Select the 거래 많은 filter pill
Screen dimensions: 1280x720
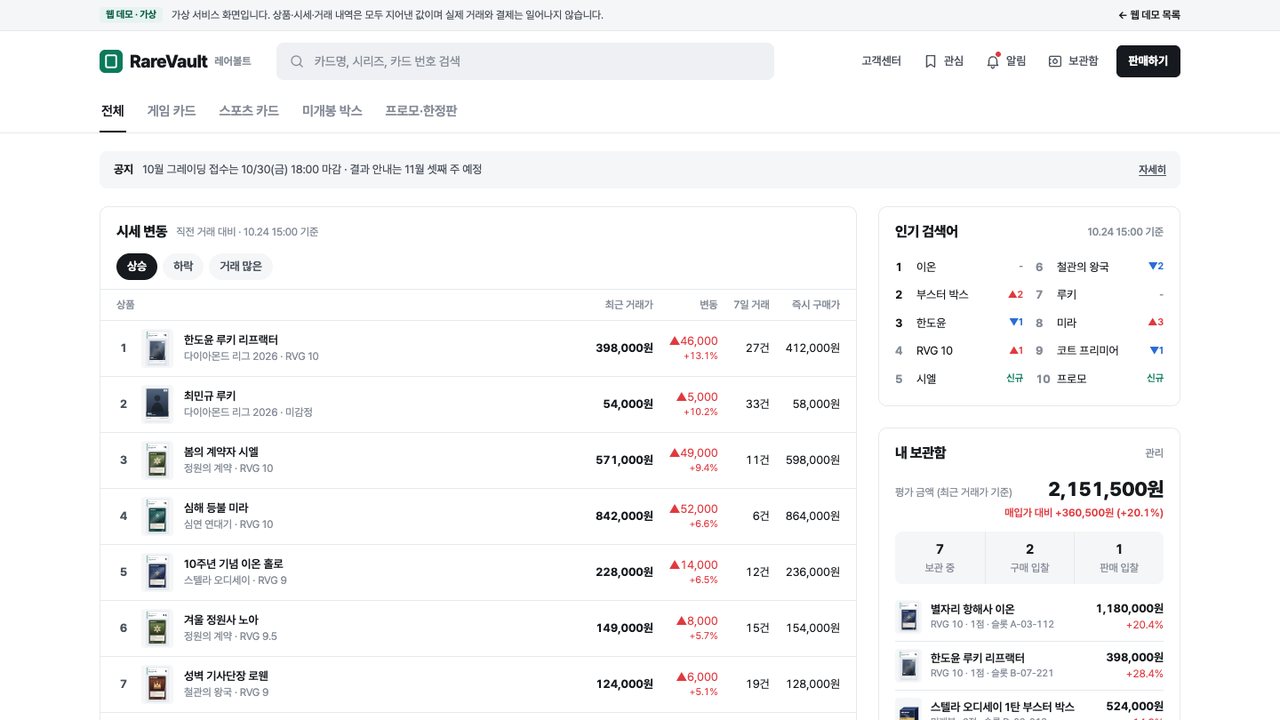[241, 267]
